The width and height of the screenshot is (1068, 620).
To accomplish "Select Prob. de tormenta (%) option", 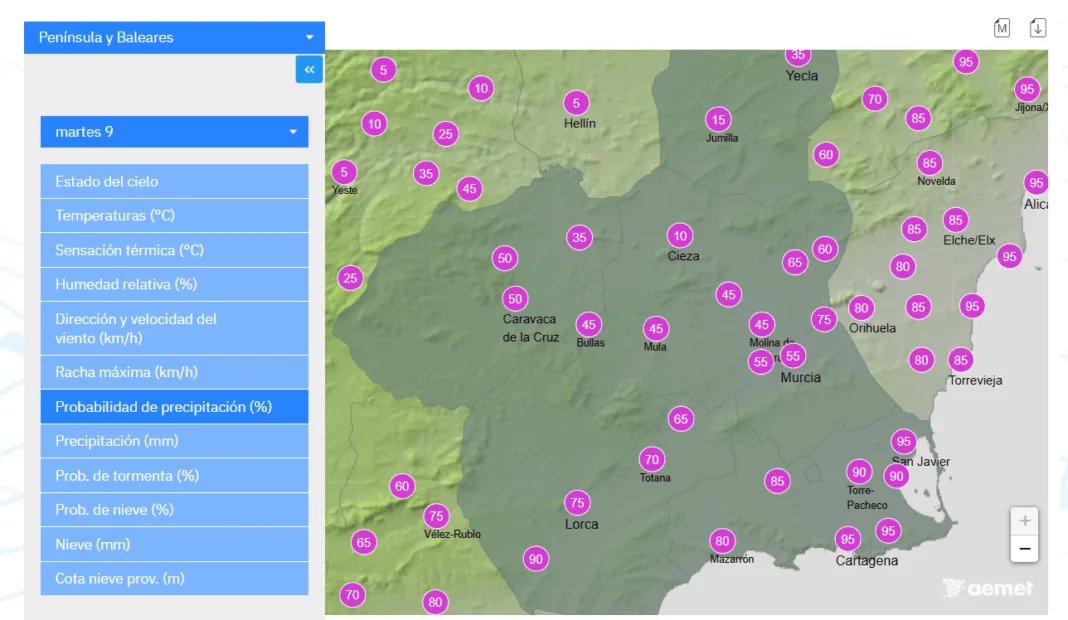I will 174,476.
